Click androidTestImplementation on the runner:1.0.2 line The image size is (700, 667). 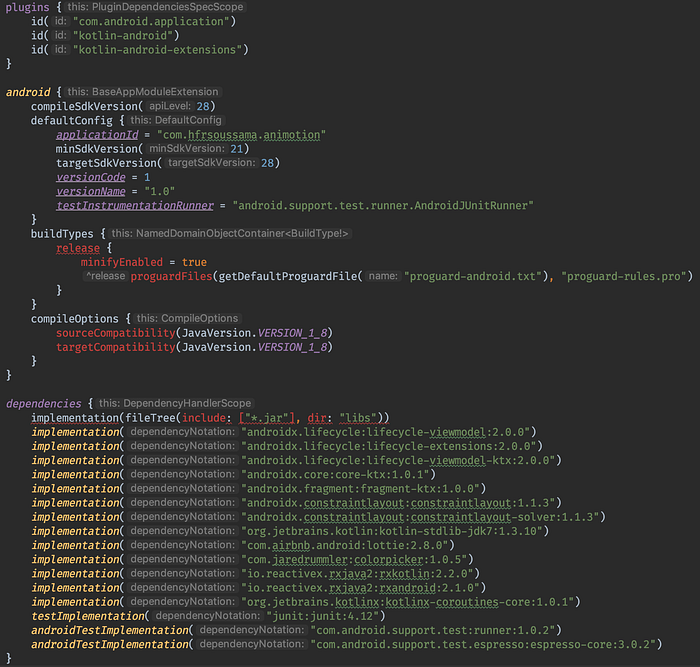110,630
